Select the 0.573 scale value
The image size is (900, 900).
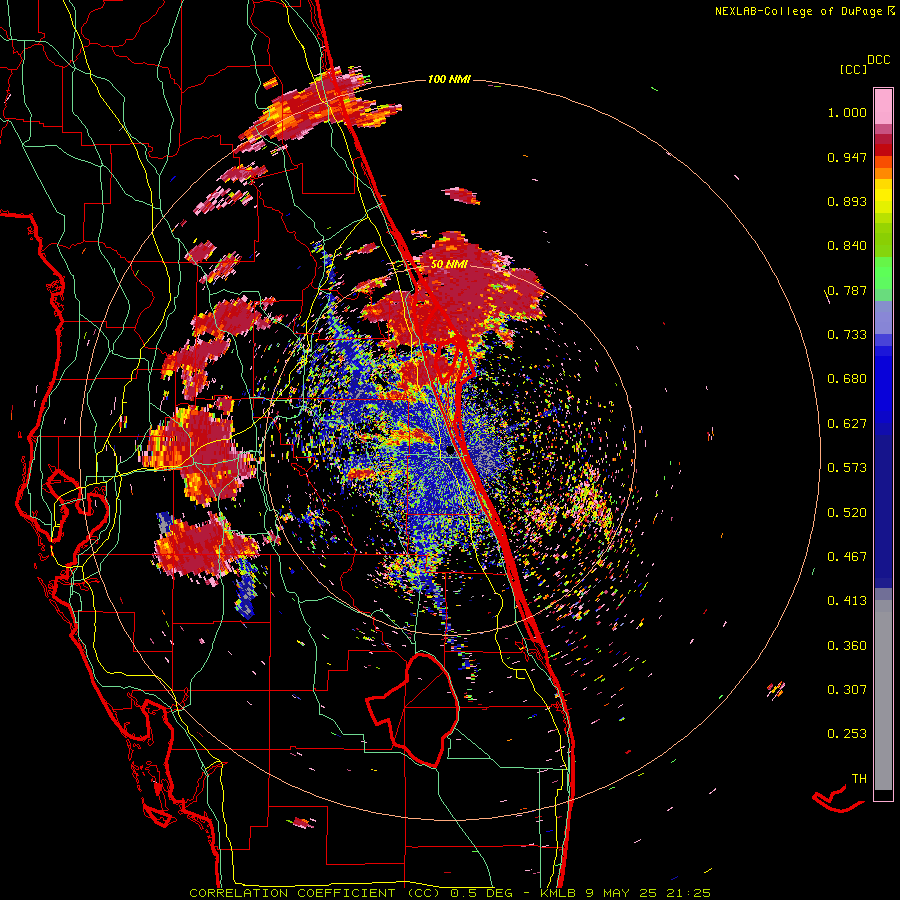[847, 468]
